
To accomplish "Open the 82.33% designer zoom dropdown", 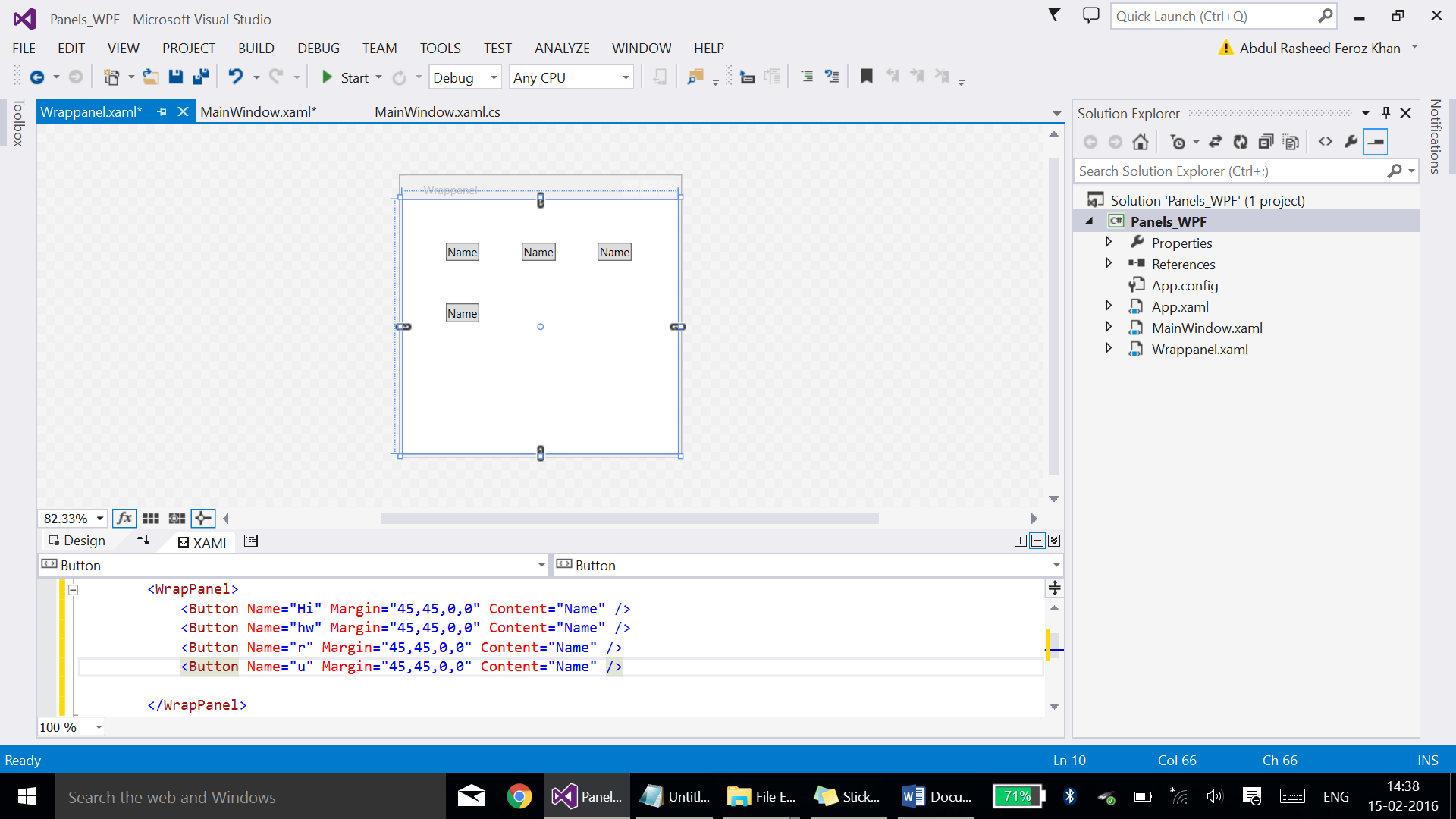I will pyautogui.click(x=99, y=519).
